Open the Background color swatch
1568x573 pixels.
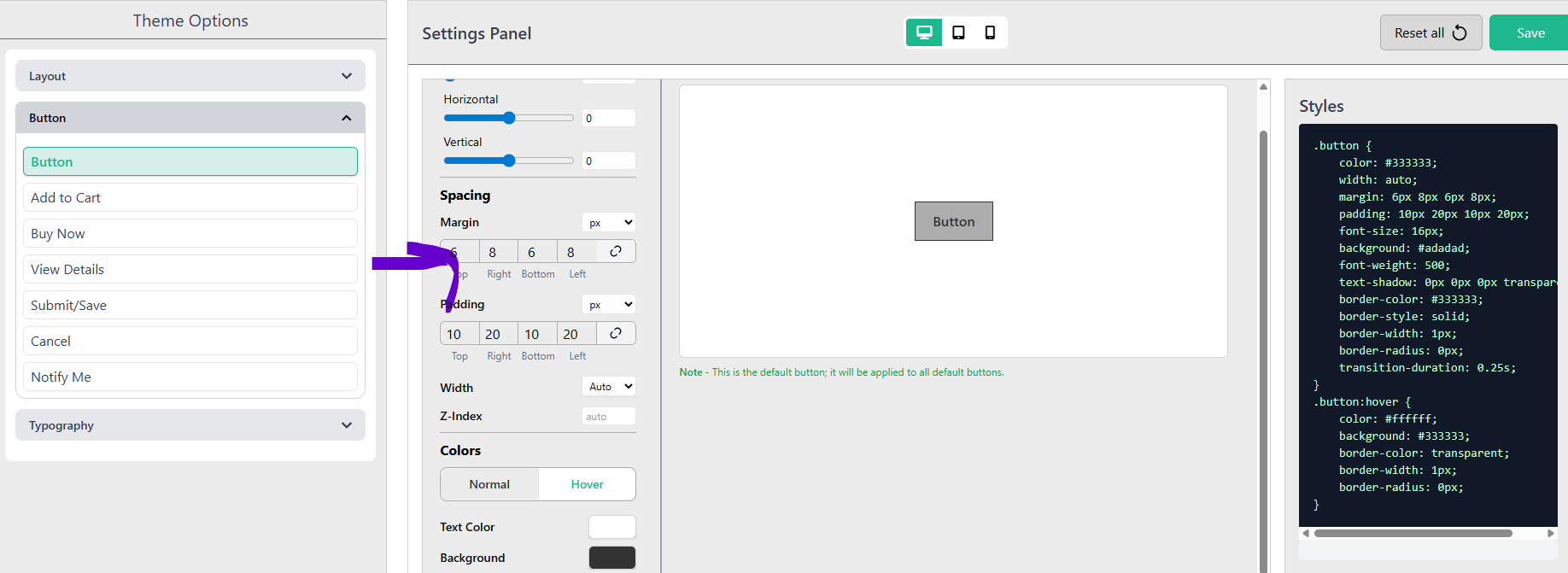pyautogui.click(x=612, y=558)
